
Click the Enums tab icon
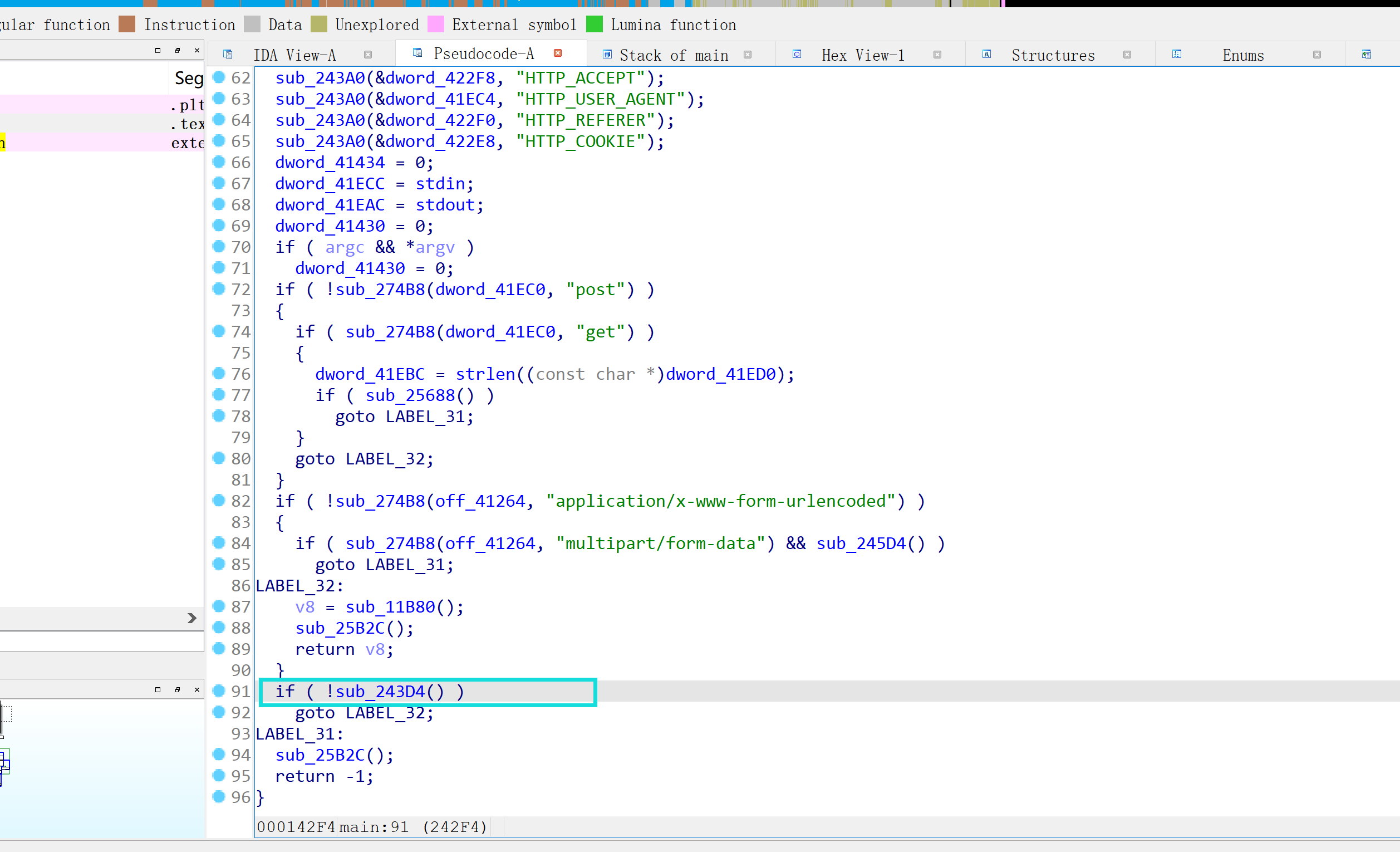click(x=1177, y=55)
